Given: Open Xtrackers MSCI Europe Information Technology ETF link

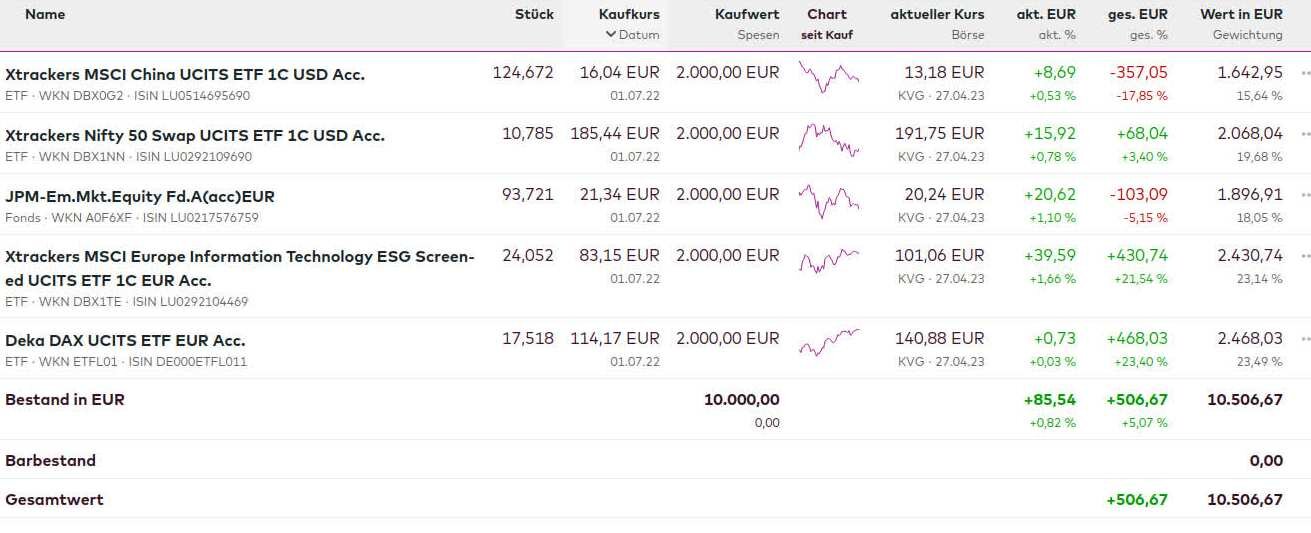Looking at the screenshot, I should (x=240, y=257).
